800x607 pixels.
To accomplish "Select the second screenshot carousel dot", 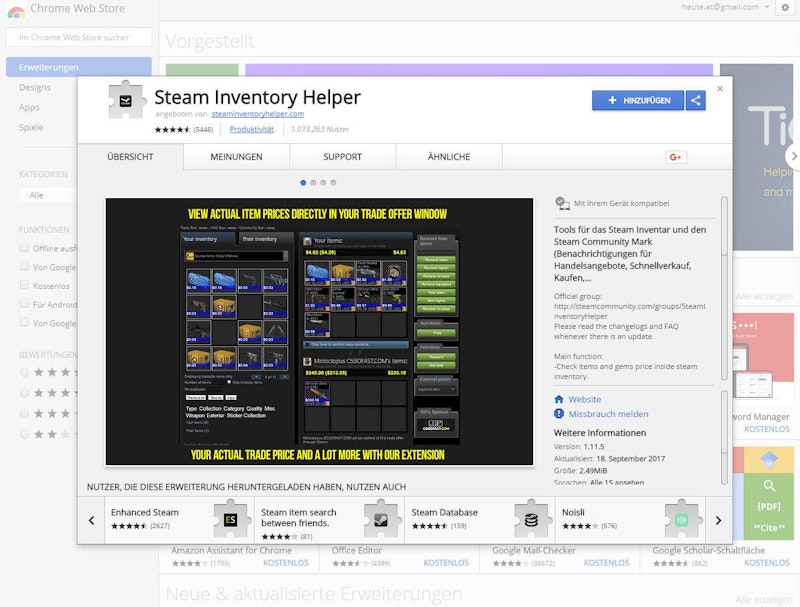I will click(x=313, y=183).
